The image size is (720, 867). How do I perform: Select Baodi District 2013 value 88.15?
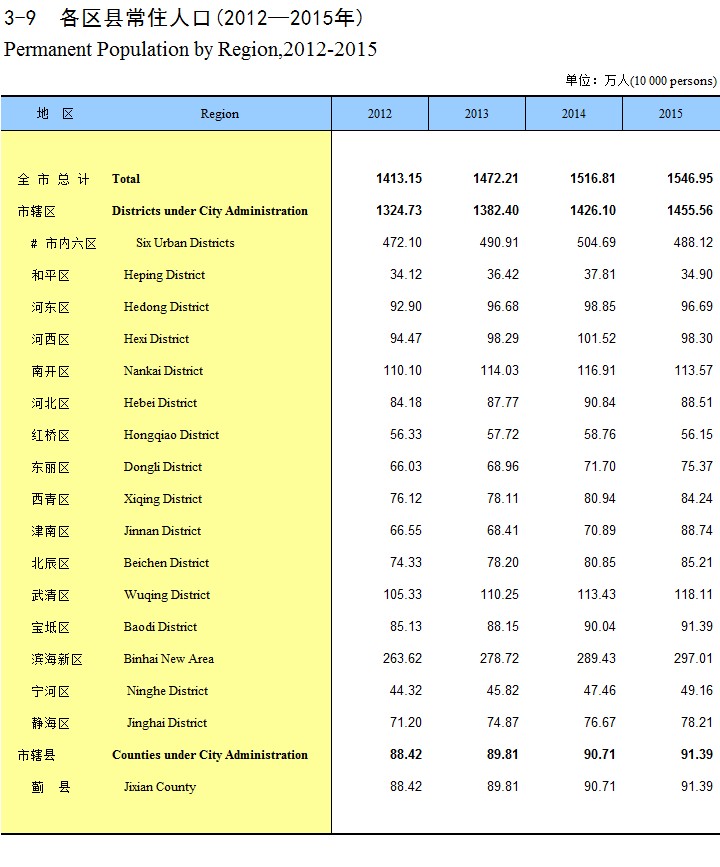[x=503, y=627]
